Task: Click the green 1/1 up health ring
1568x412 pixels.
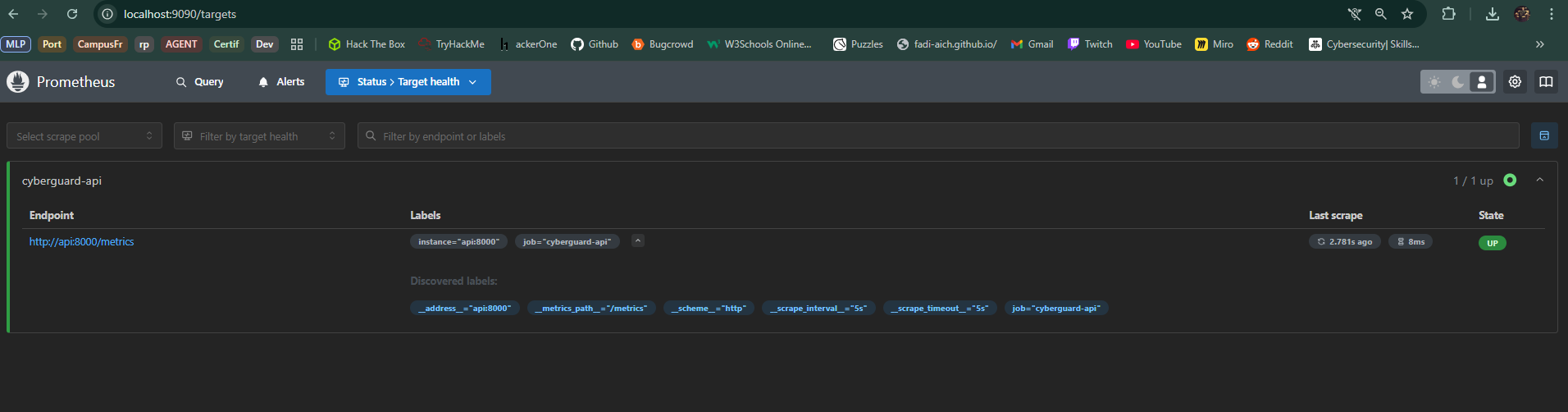Action: 1510,181
